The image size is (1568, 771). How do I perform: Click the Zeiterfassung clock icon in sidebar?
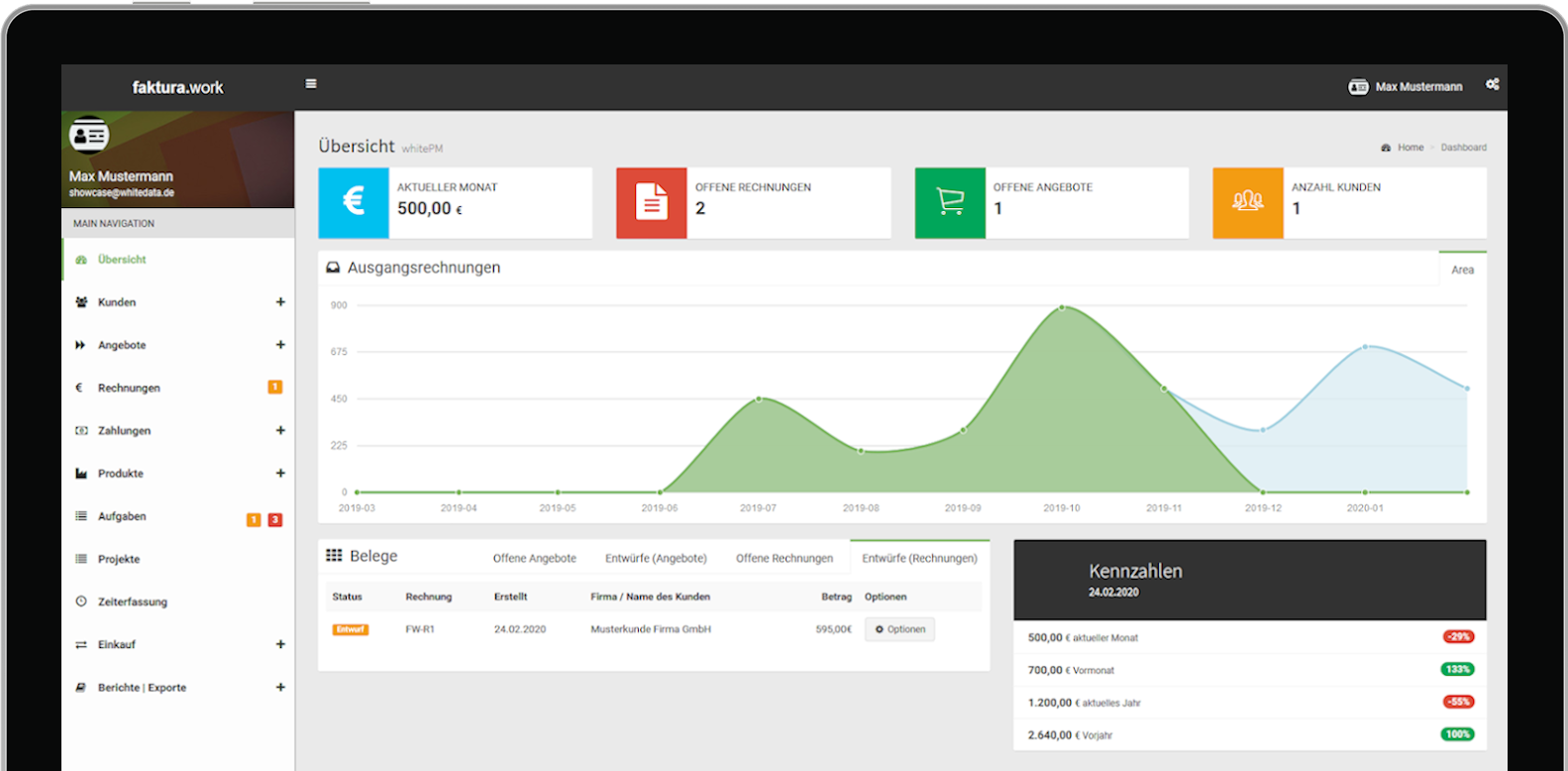81,602
